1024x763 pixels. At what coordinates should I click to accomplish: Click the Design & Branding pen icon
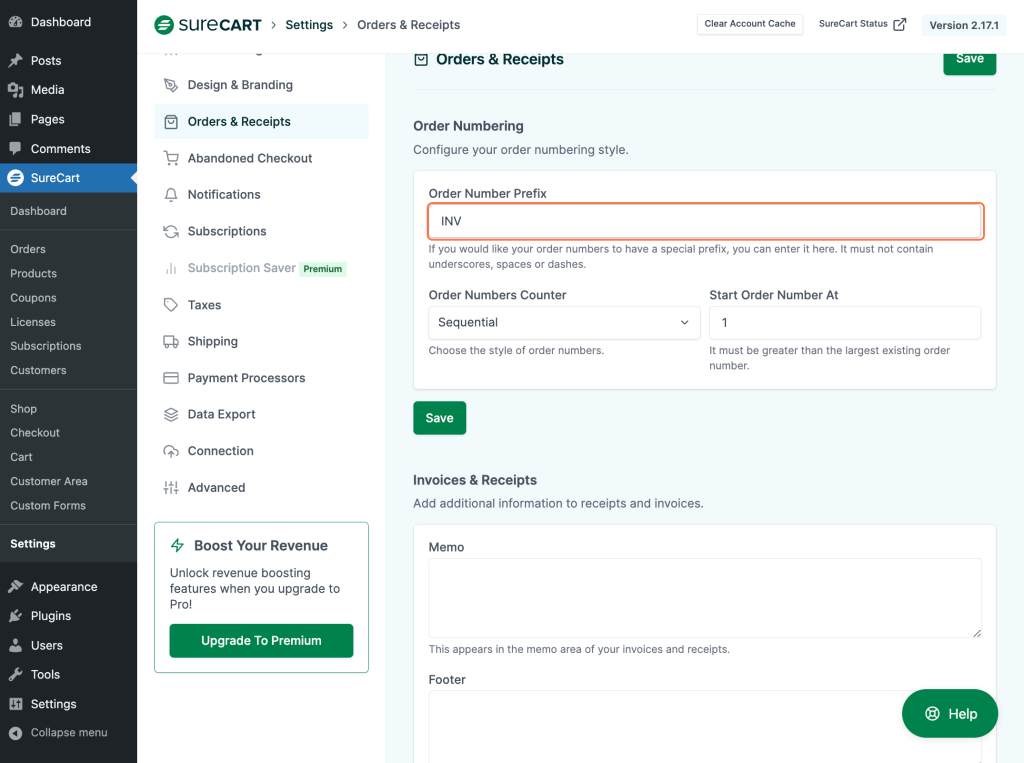click(170, 85)
